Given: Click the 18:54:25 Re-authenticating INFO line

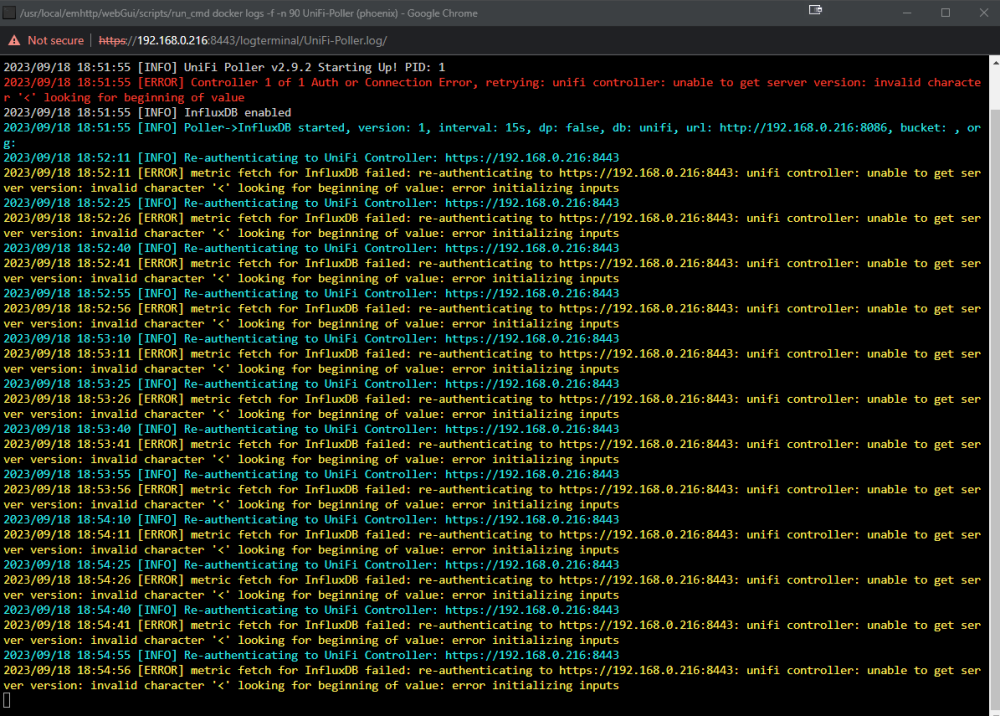Looking at the screenshot, I should click(311, 565).
